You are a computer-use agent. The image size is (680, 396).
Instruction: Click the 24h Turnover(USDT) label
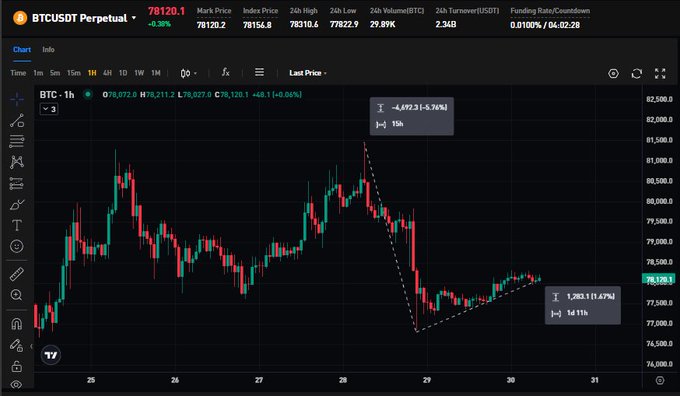pos(468,10)
